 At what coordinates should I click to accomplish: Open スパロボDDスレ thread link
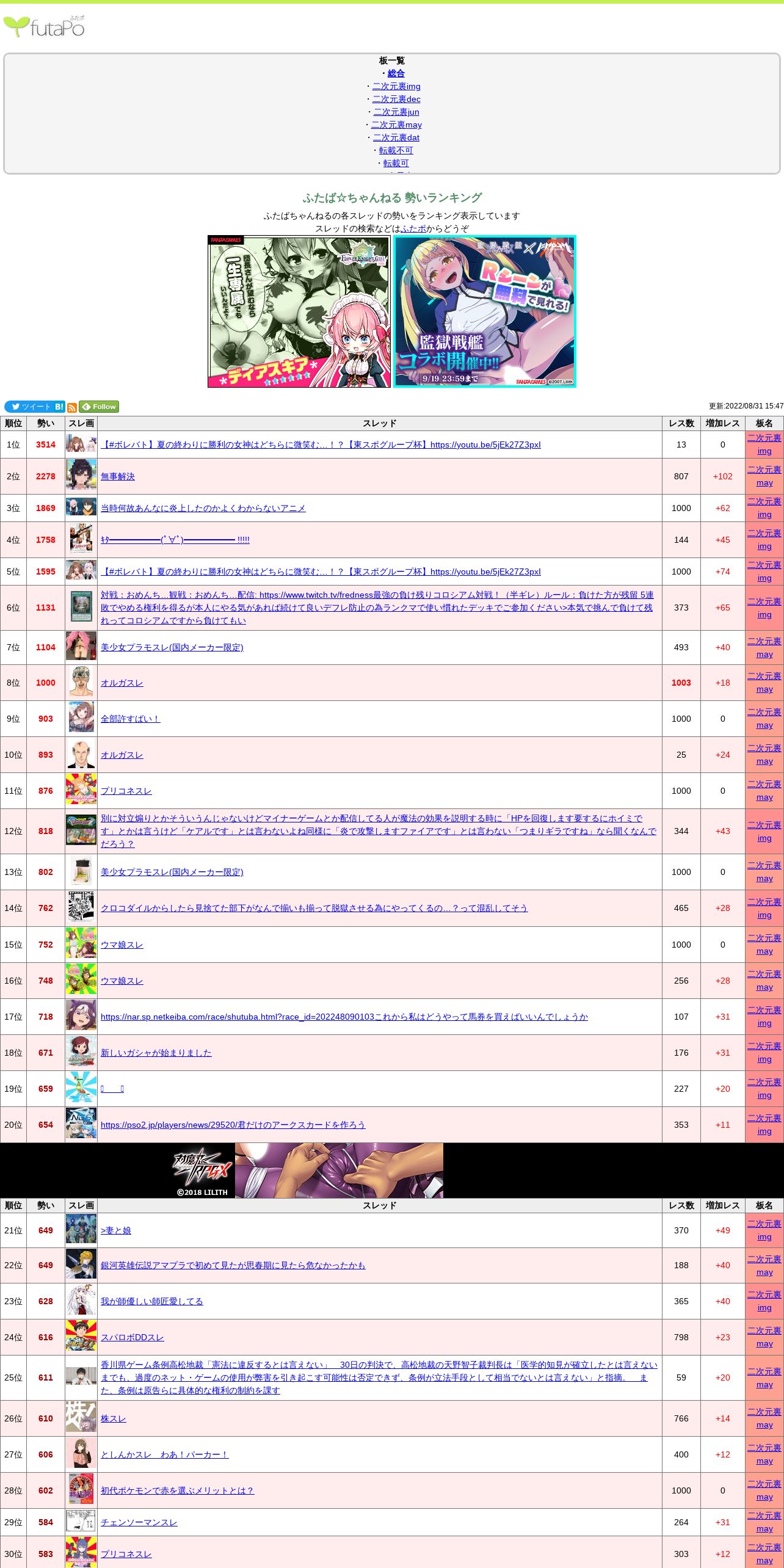point(132,1337)
